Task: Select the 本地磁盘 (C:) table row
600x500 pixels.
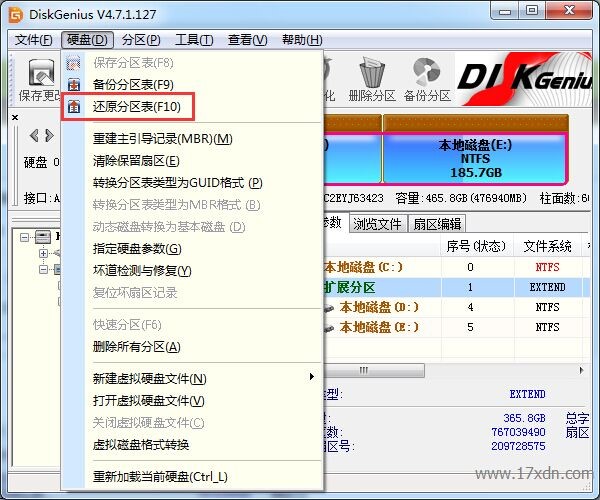Action: [x=455, y=267]
